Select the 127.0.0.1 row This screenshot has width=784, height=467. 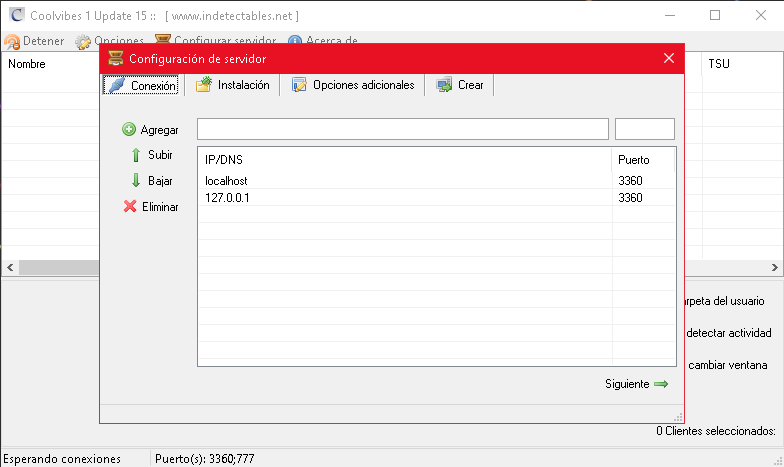(226, 198)
